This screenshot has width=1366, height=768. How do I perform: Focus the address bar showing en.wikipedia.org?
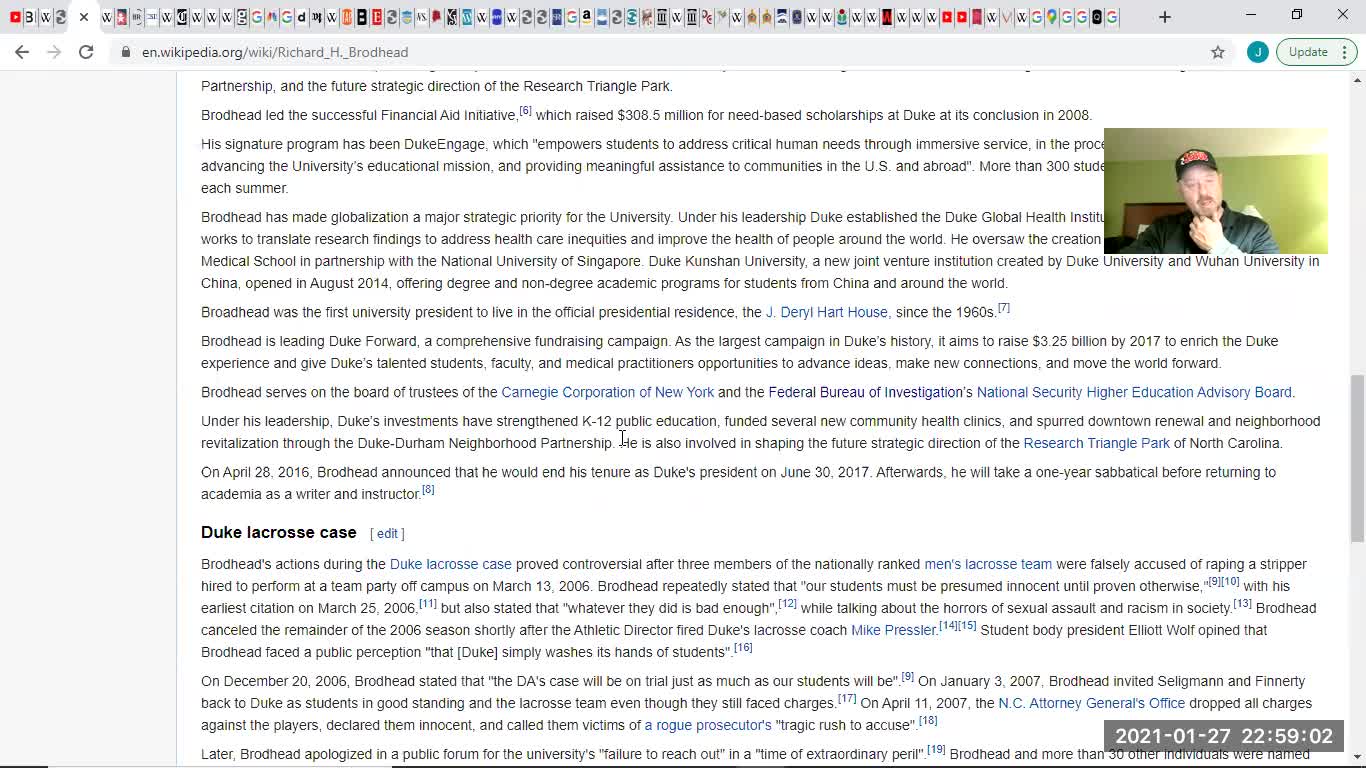660,52
